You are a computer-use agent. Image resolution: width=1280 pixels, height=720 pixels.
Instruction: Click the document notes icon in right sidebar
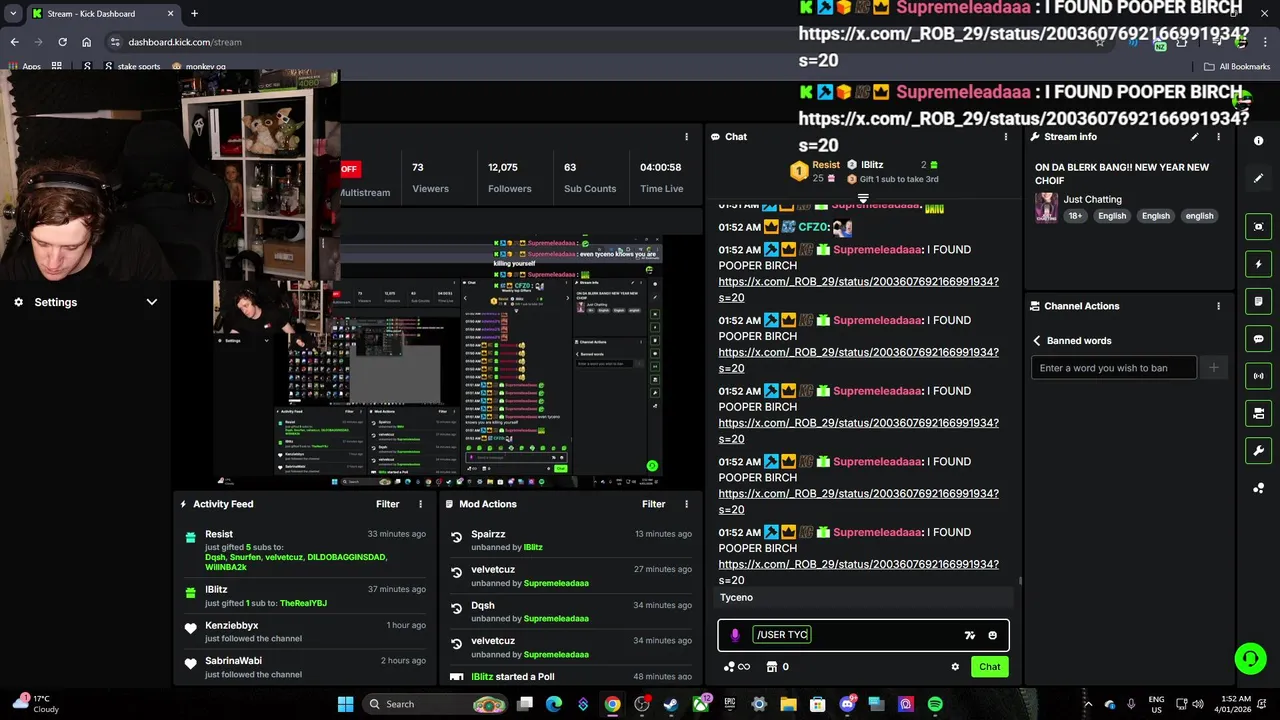(1259, 301)
